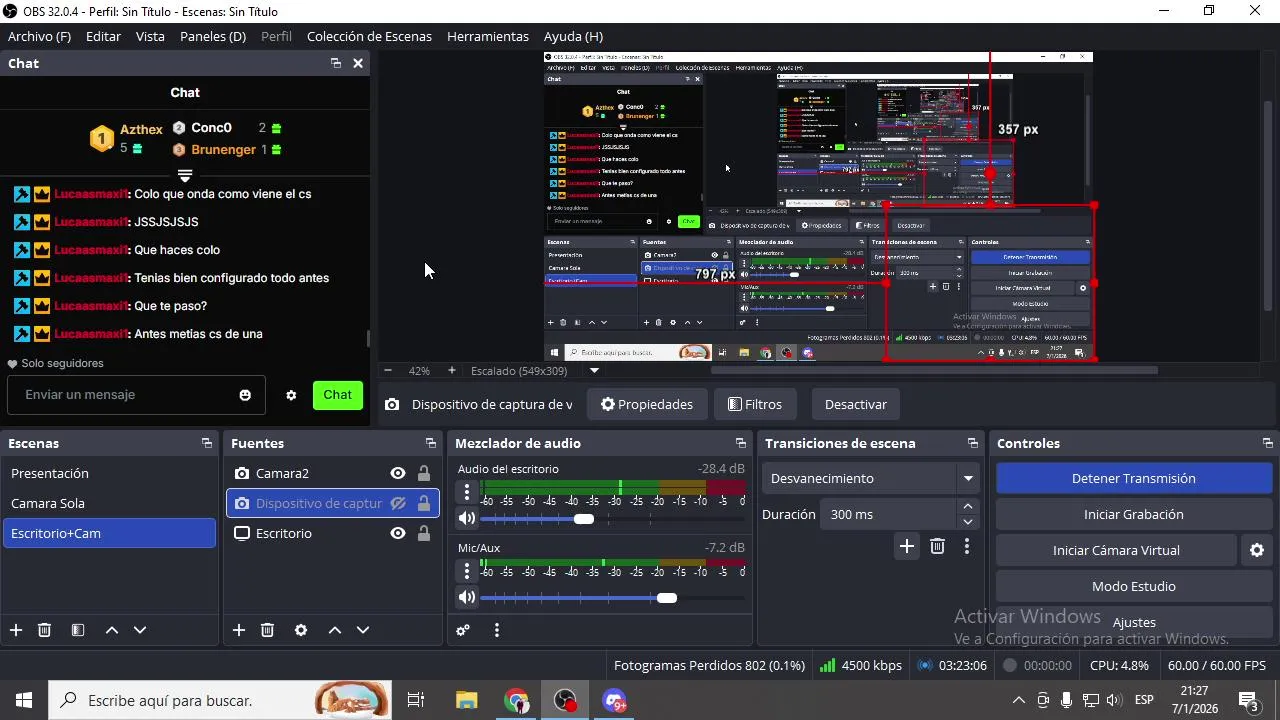The width and height of the screenshot is (1280, 720).
Task: Zoom in the preview with plus icon
Action: point(452,370)
